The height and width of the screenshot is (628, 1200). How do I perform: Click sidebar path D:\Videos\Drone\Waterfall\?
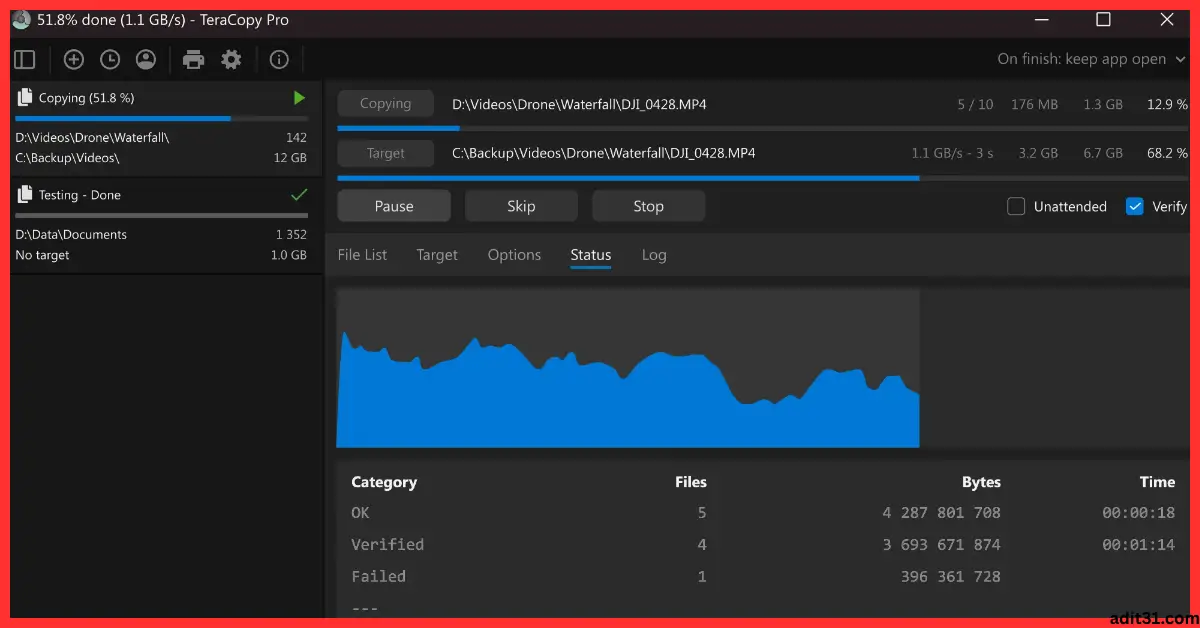click(x=92, y=138)
